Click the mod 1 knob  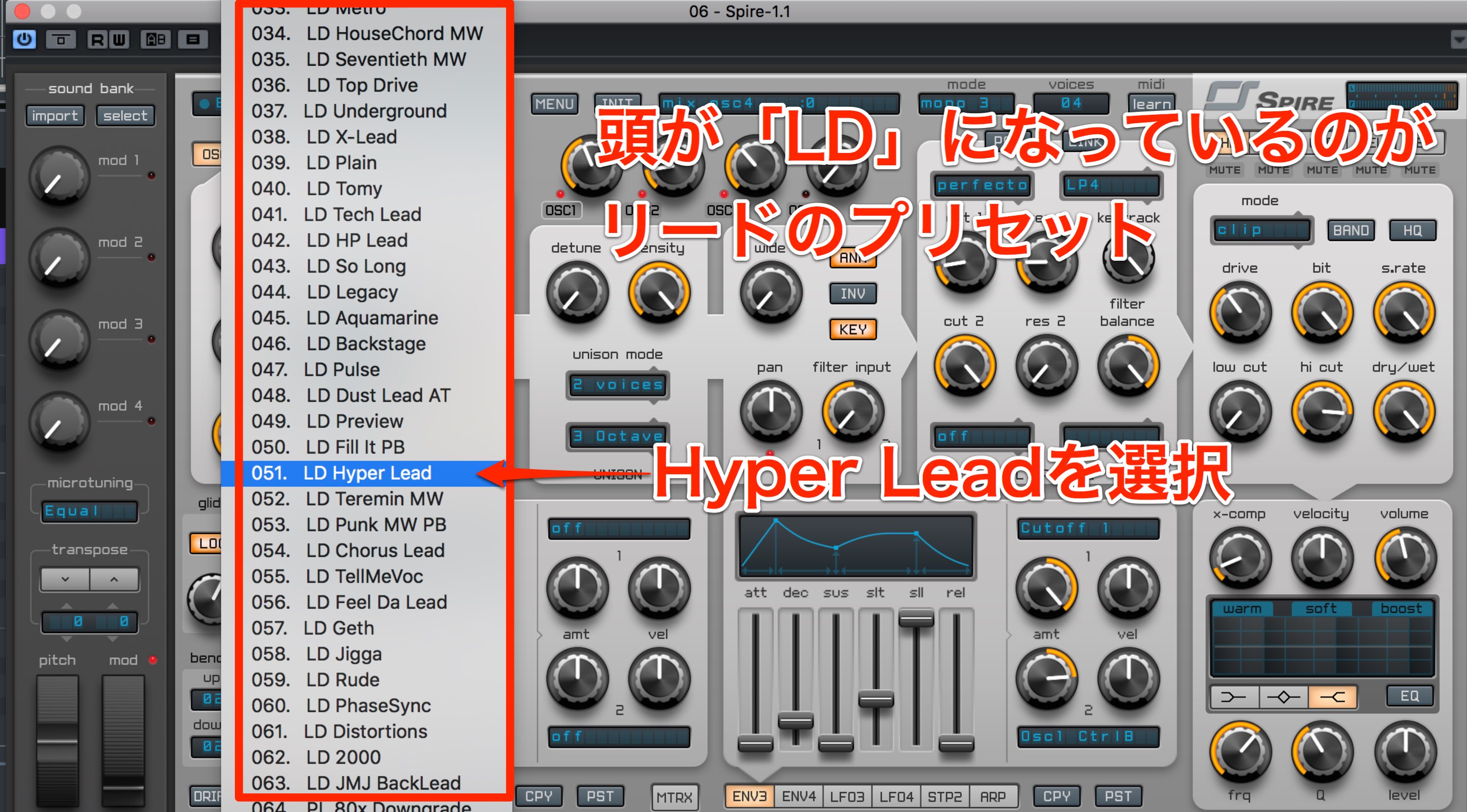(x=59, y=176)
